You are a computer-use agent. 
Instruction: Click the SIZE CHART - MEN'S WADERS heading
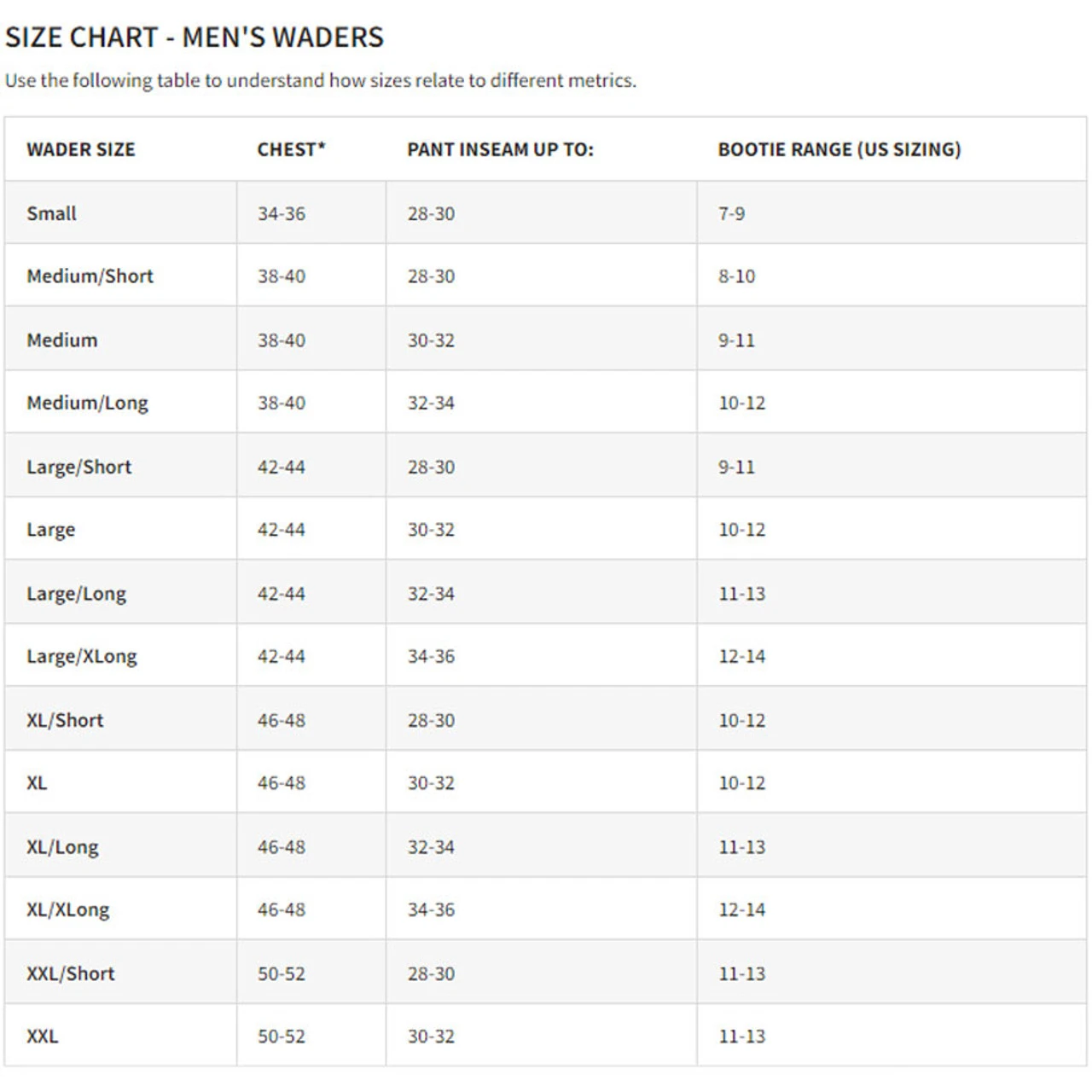point(195,38)
